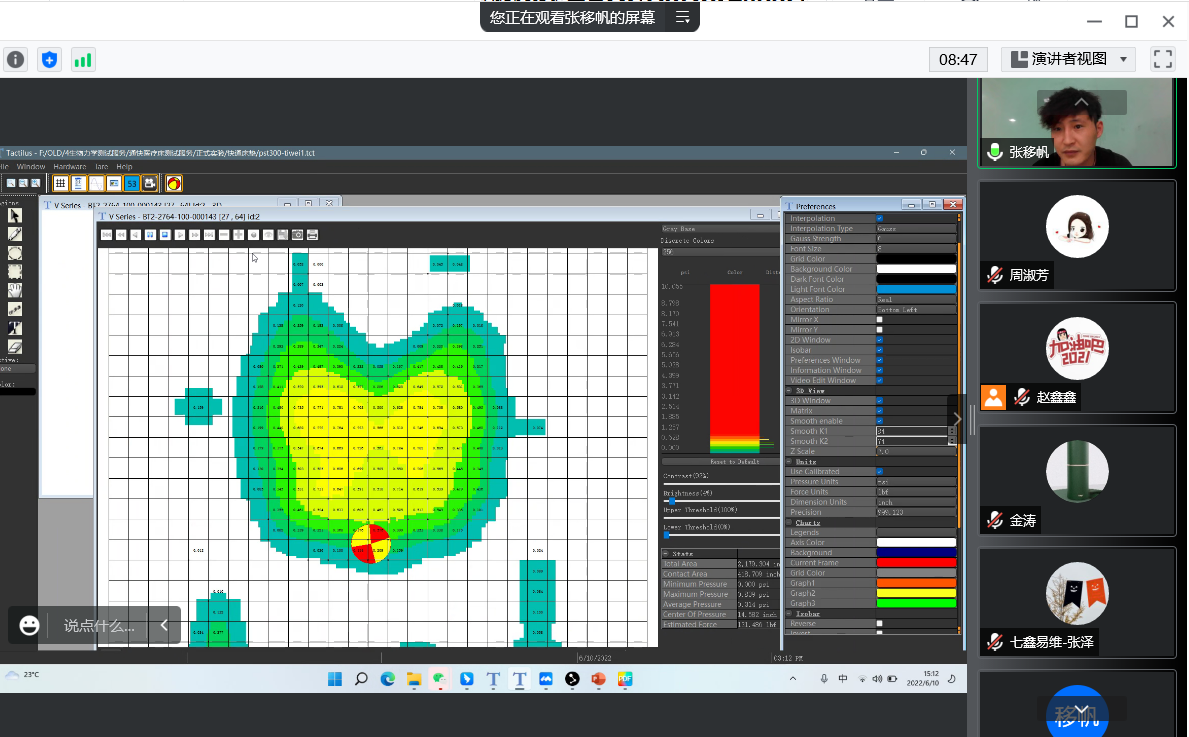Select the pencil drawing tool
The width and height of the screenshot is (1189, 737).
[14, 234]
